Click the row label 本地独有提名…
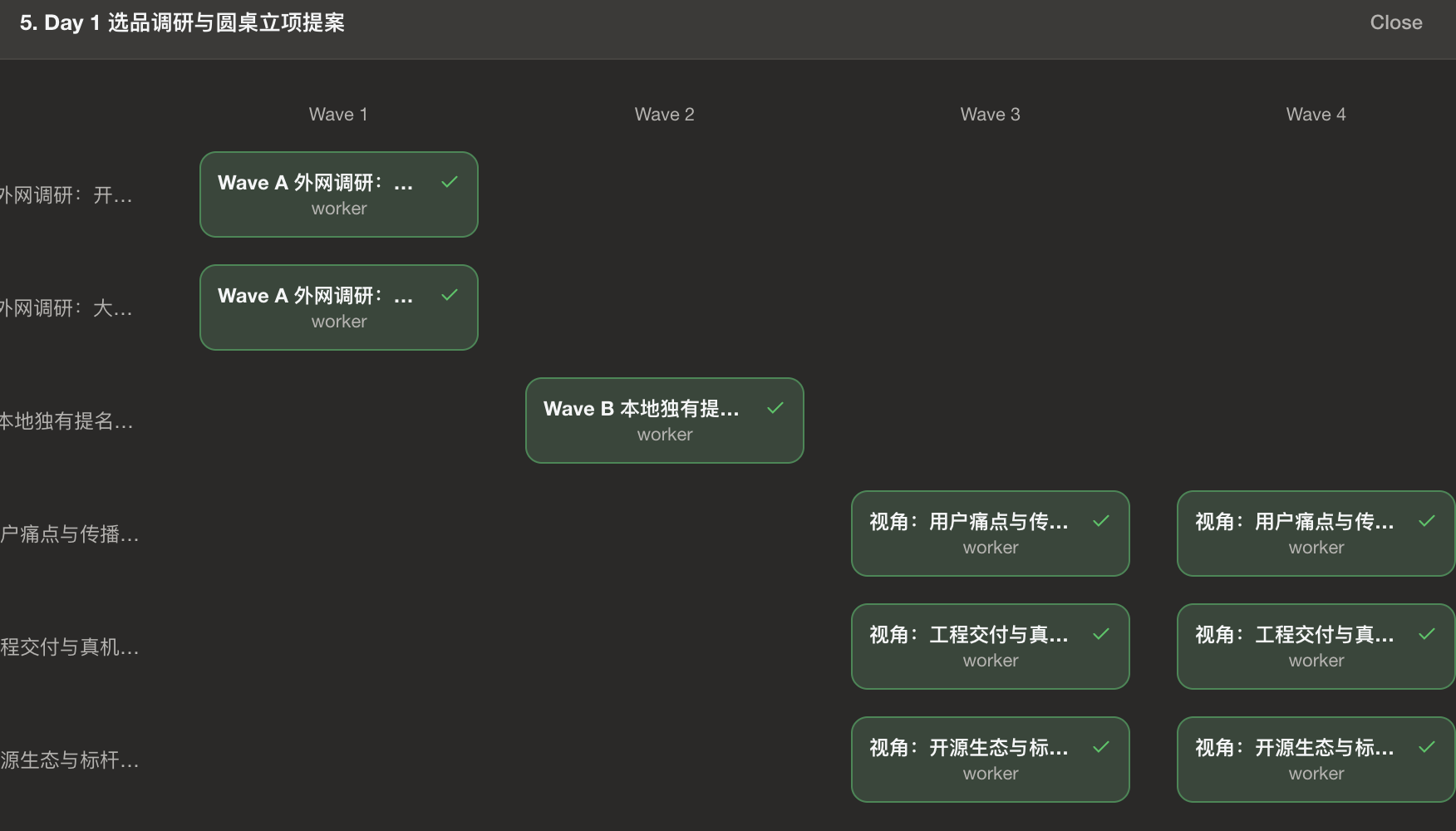This screenshot has height=831, width=1456. point(66,421)
